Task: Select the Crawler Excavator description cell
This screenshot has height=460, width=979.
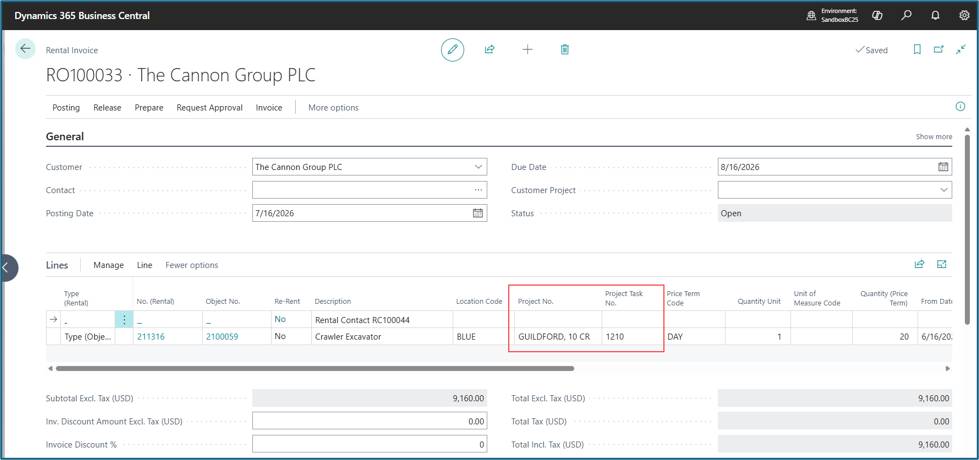Action: click(381, 336)
